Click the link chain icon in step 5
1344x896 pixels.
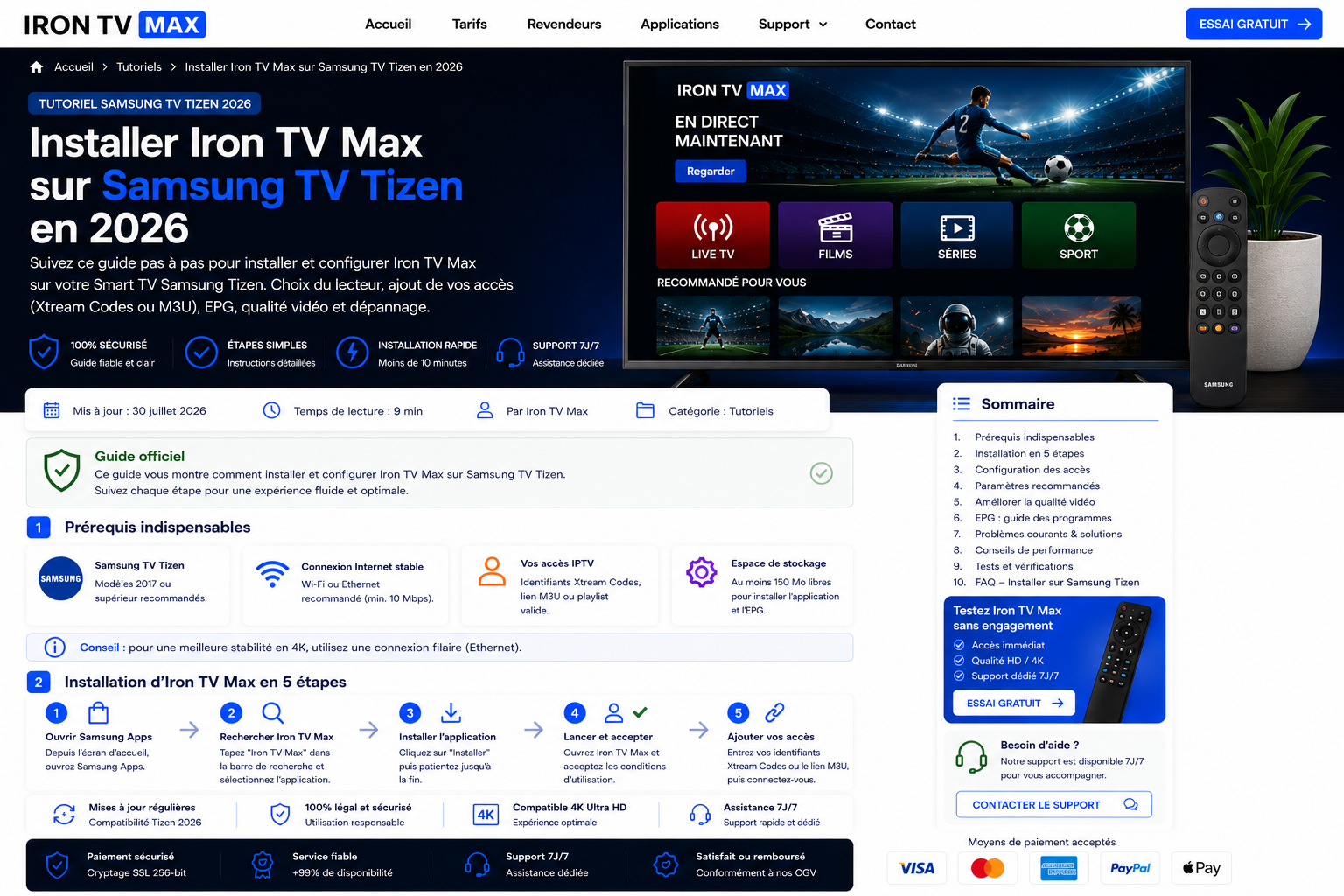(774, 712)
